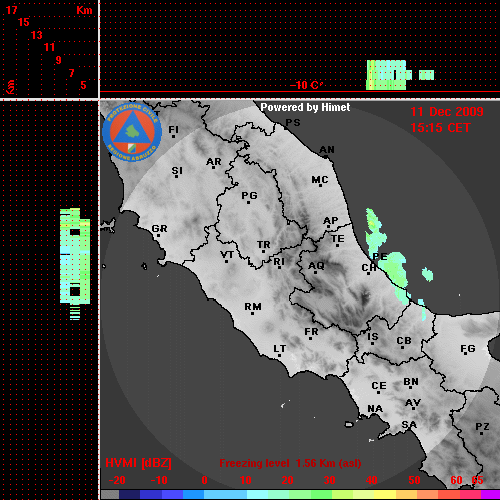The width and height of the screenshot is (500, 500).
Task: Click the '10' dBZ scale value
Action: 246,480
